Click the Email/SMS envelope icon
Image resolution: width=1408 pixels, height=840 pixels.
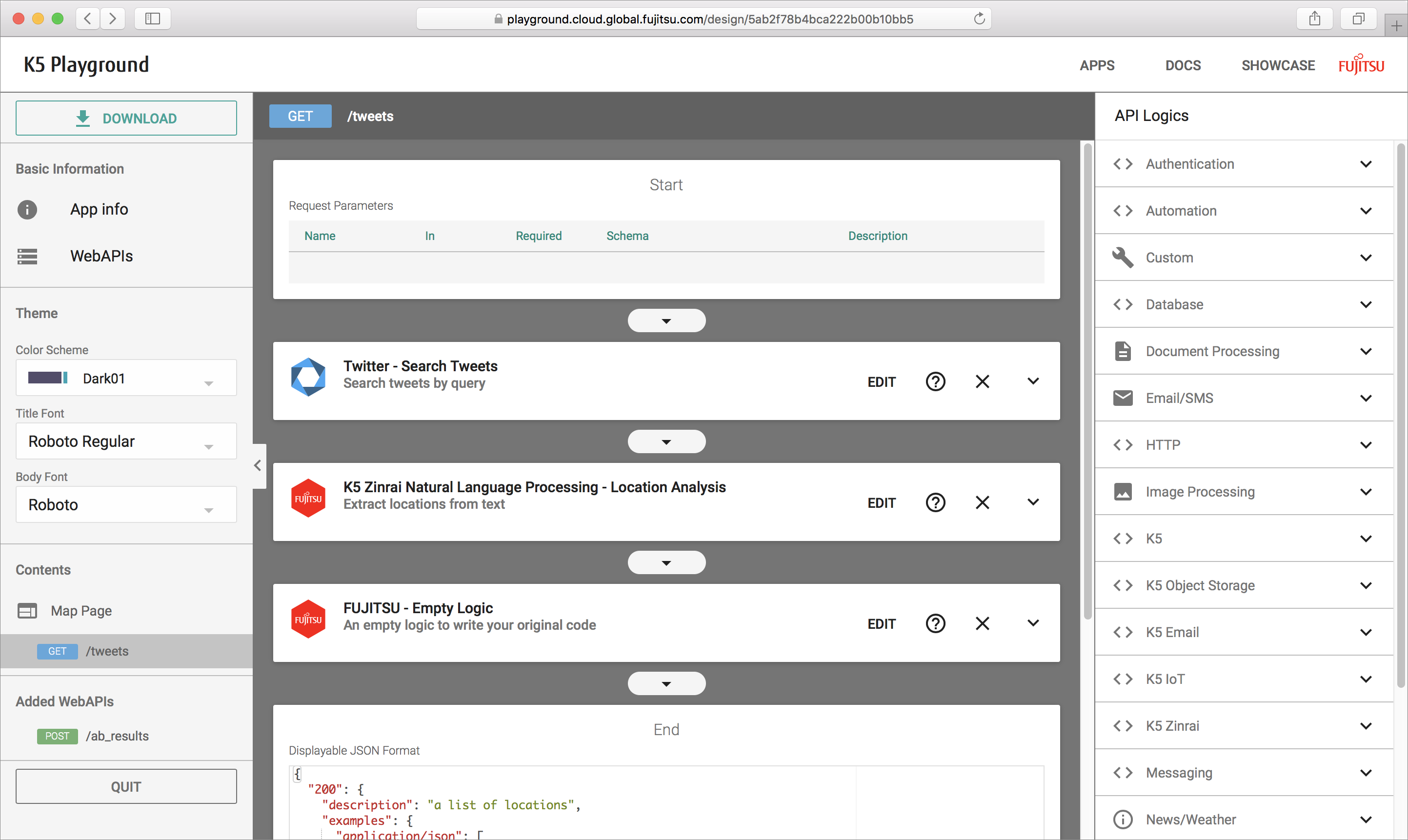tap(1123, 398)
